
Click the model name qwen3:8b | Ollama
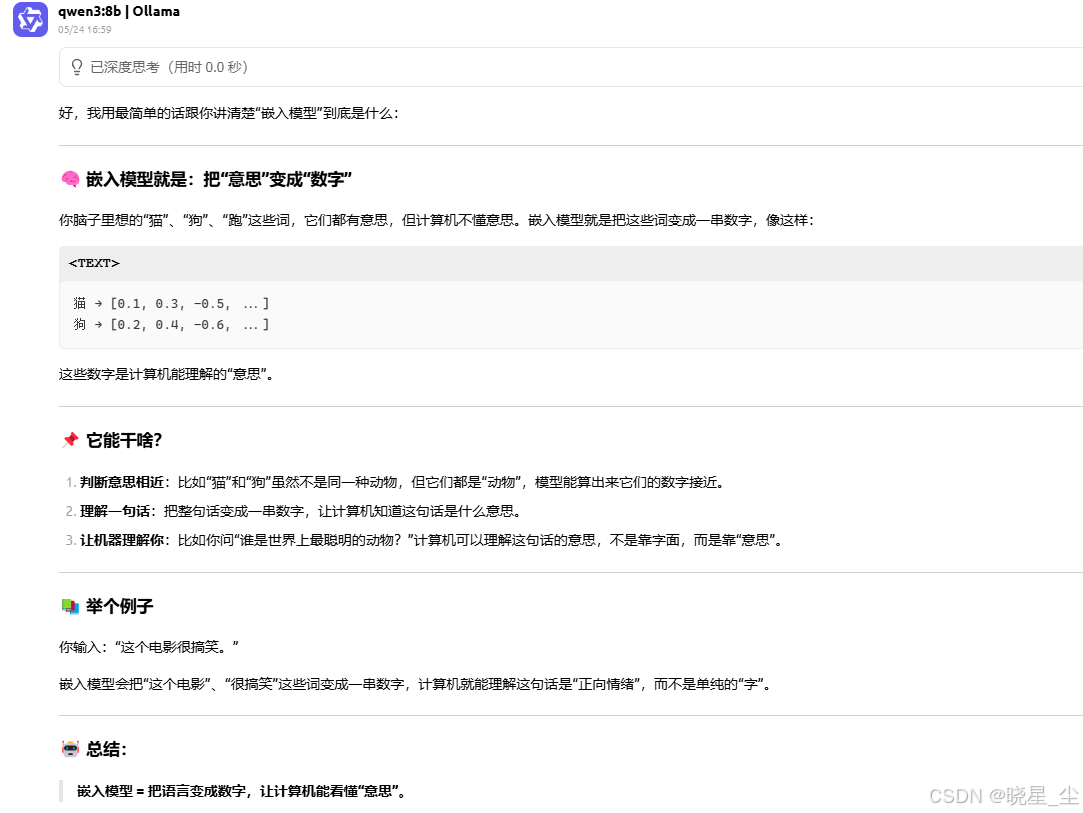119,11
